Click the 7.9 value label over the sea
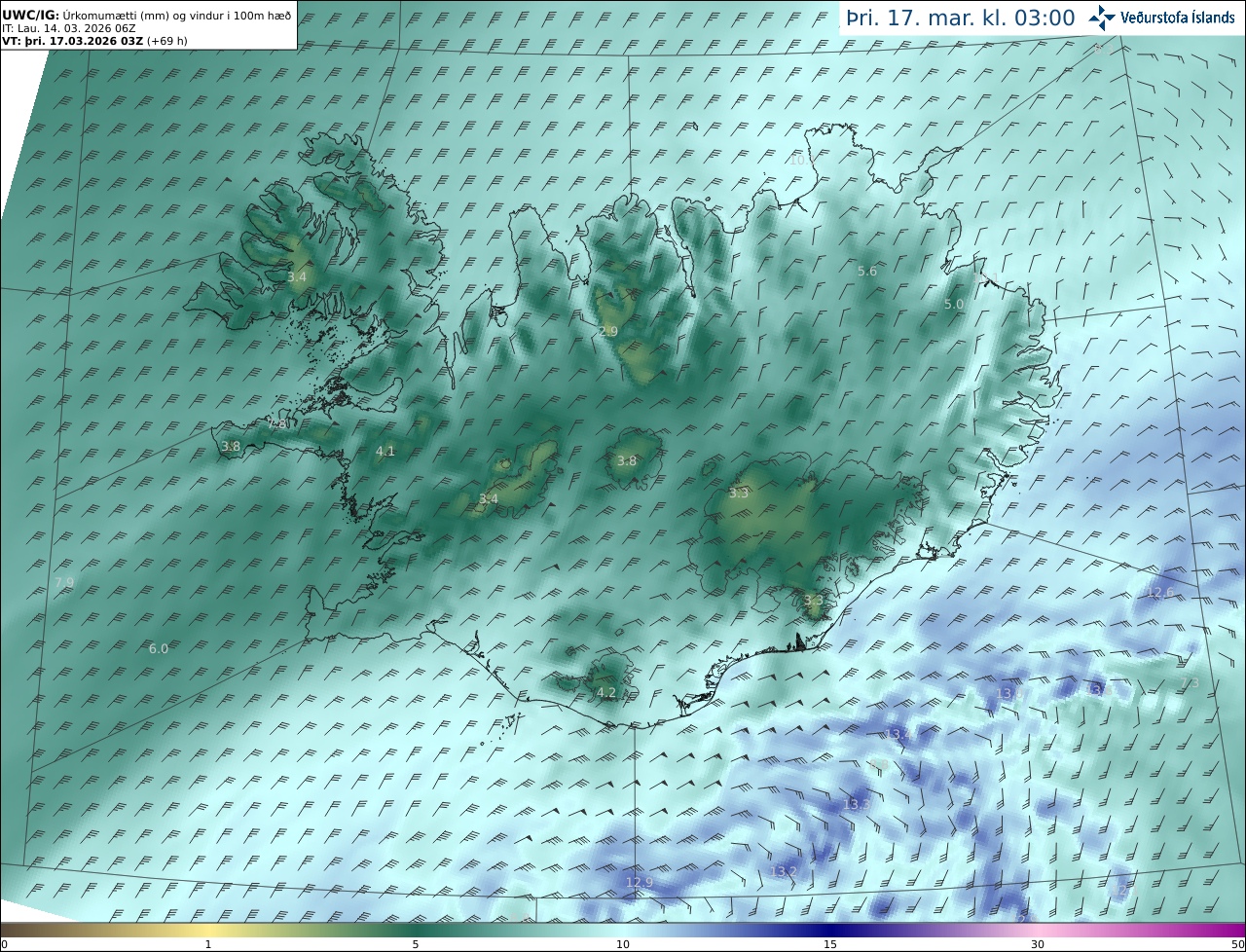The width and height of the screenshot is (1246, 952). click(x=64, y=583)
